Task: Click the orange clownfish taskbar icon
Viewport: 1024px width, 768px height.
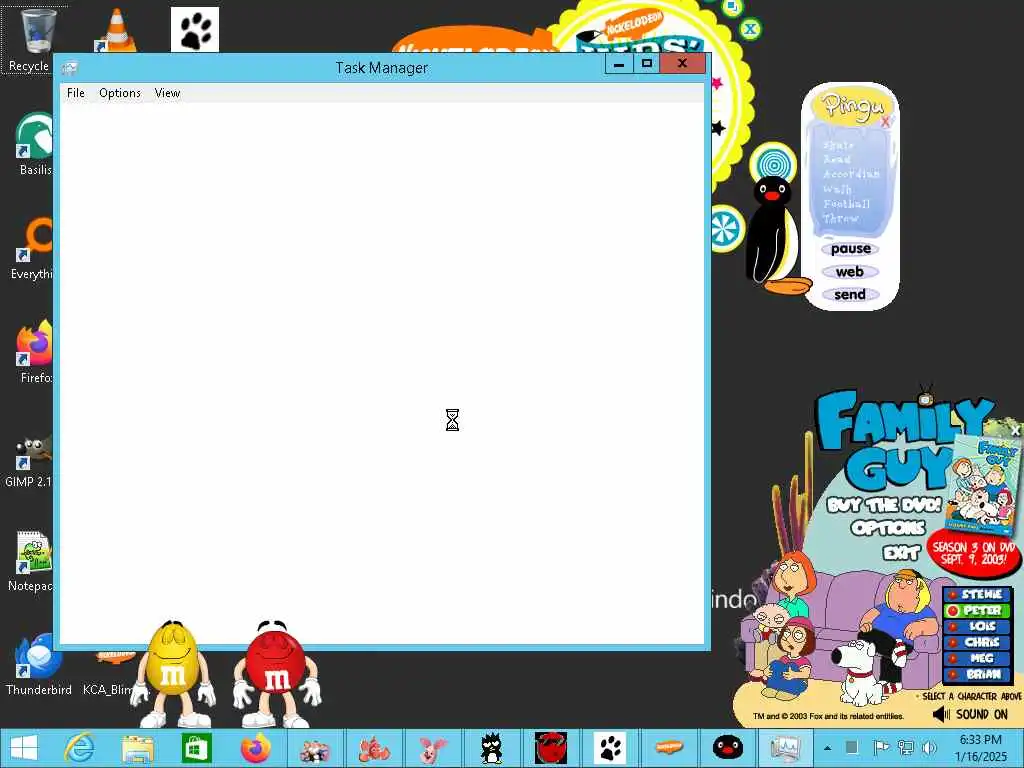Action: [374, 749]
